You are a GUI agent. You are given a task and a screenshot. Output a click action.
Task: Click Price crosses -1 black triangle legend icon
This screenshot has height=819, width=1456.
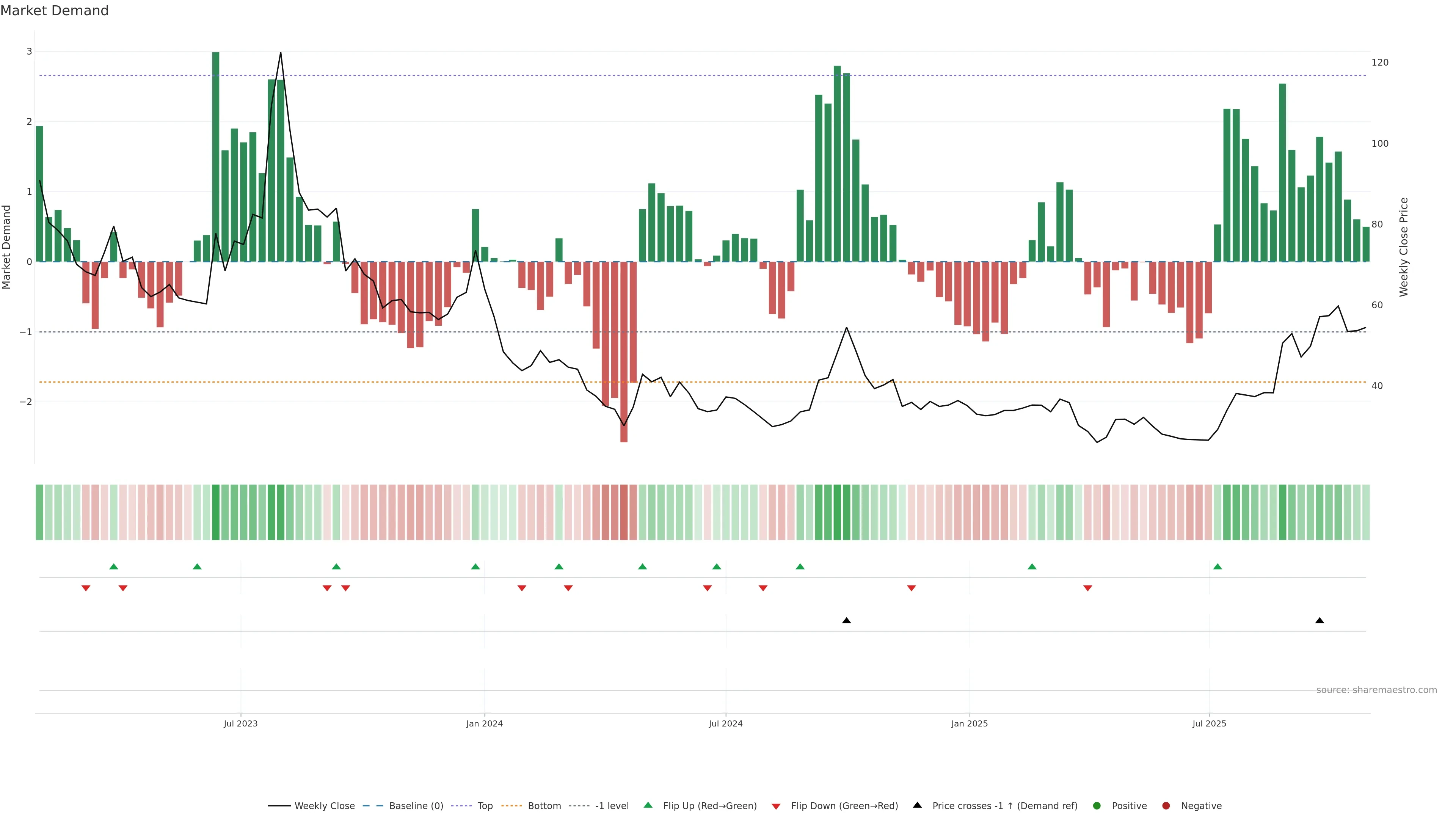click(917, 805)
